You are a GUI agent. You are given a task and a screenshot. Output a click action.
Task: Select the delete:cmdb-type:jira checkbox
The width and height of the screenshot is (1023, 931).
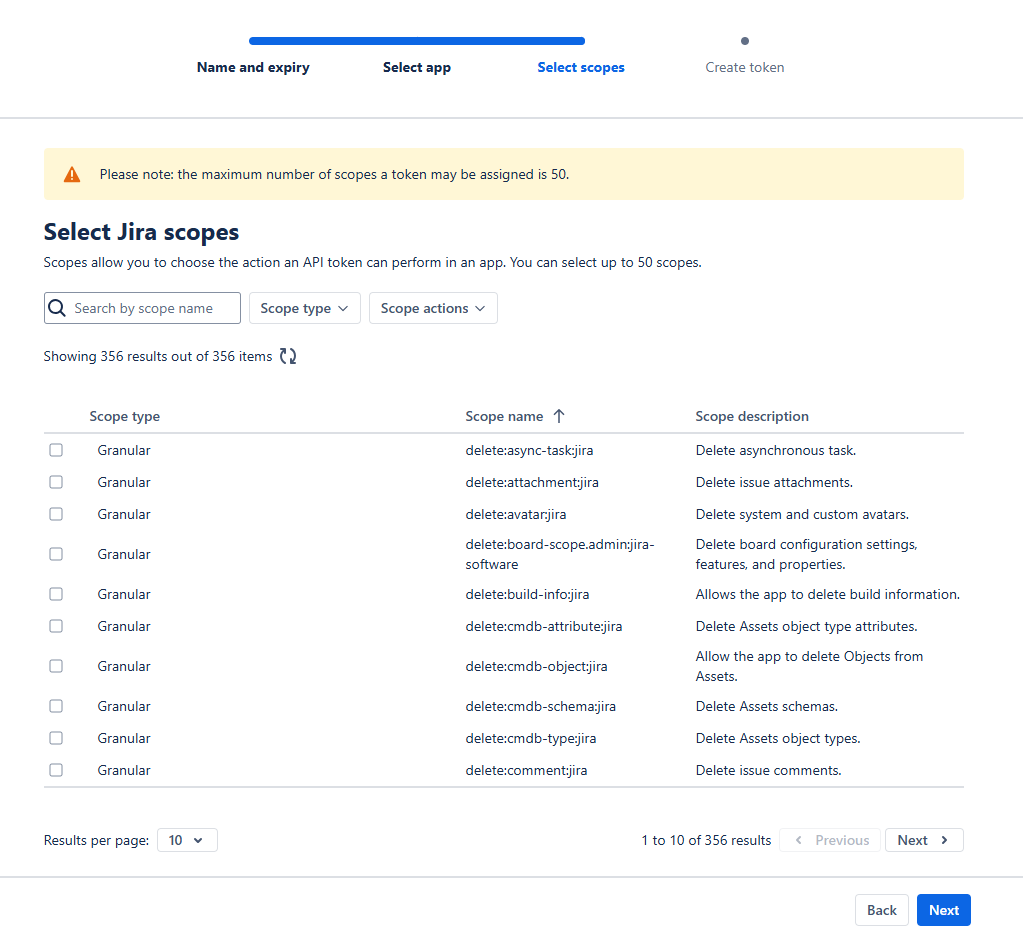coord(56,739)
